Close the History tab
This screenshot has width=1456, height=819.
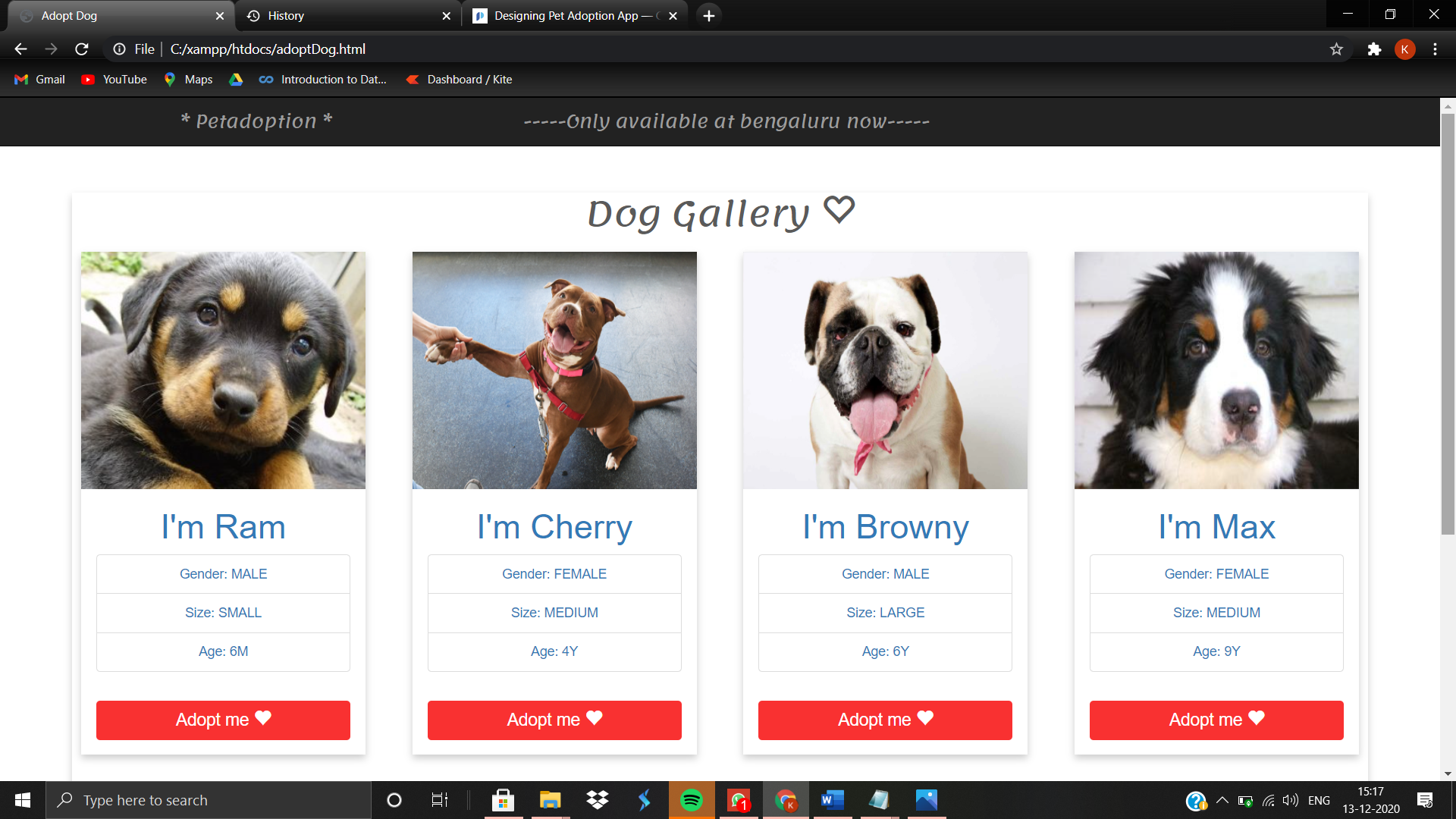(x=446, y=16)
